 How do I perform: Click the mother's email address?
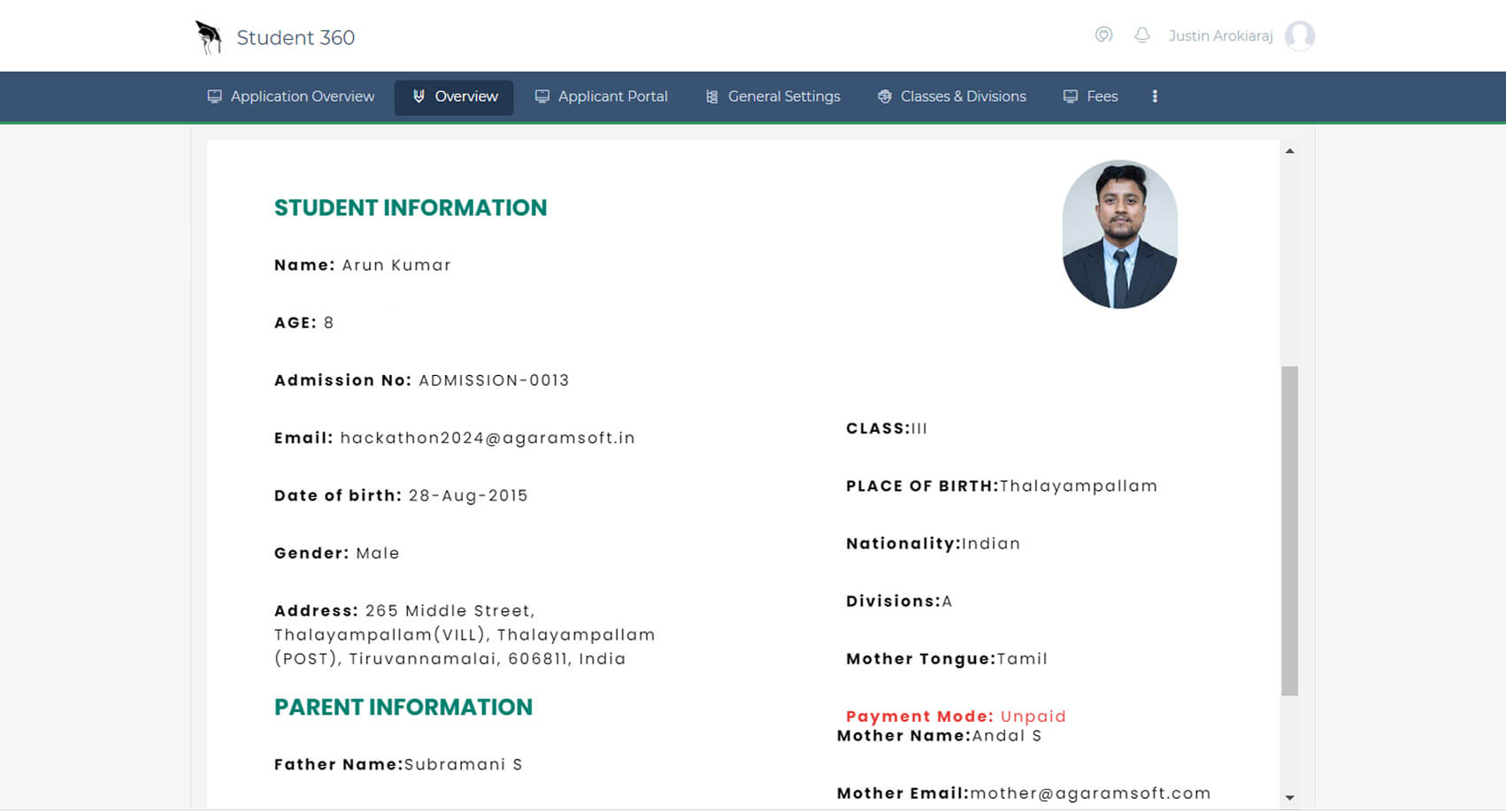point(1093,793)
